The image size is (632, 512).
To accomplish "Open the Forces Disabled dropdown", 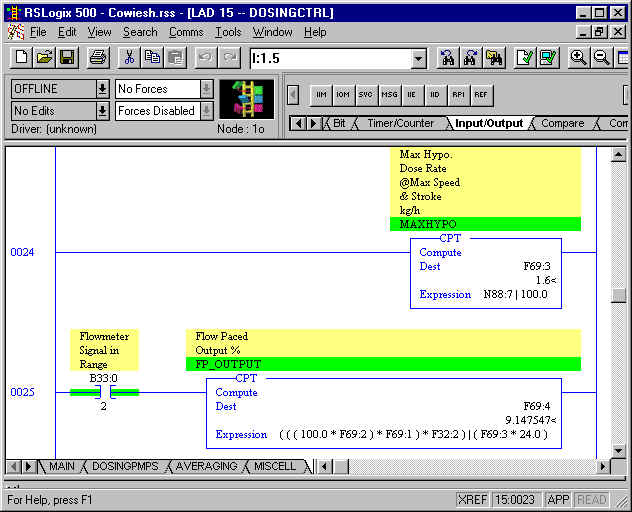I will (206, 110).
